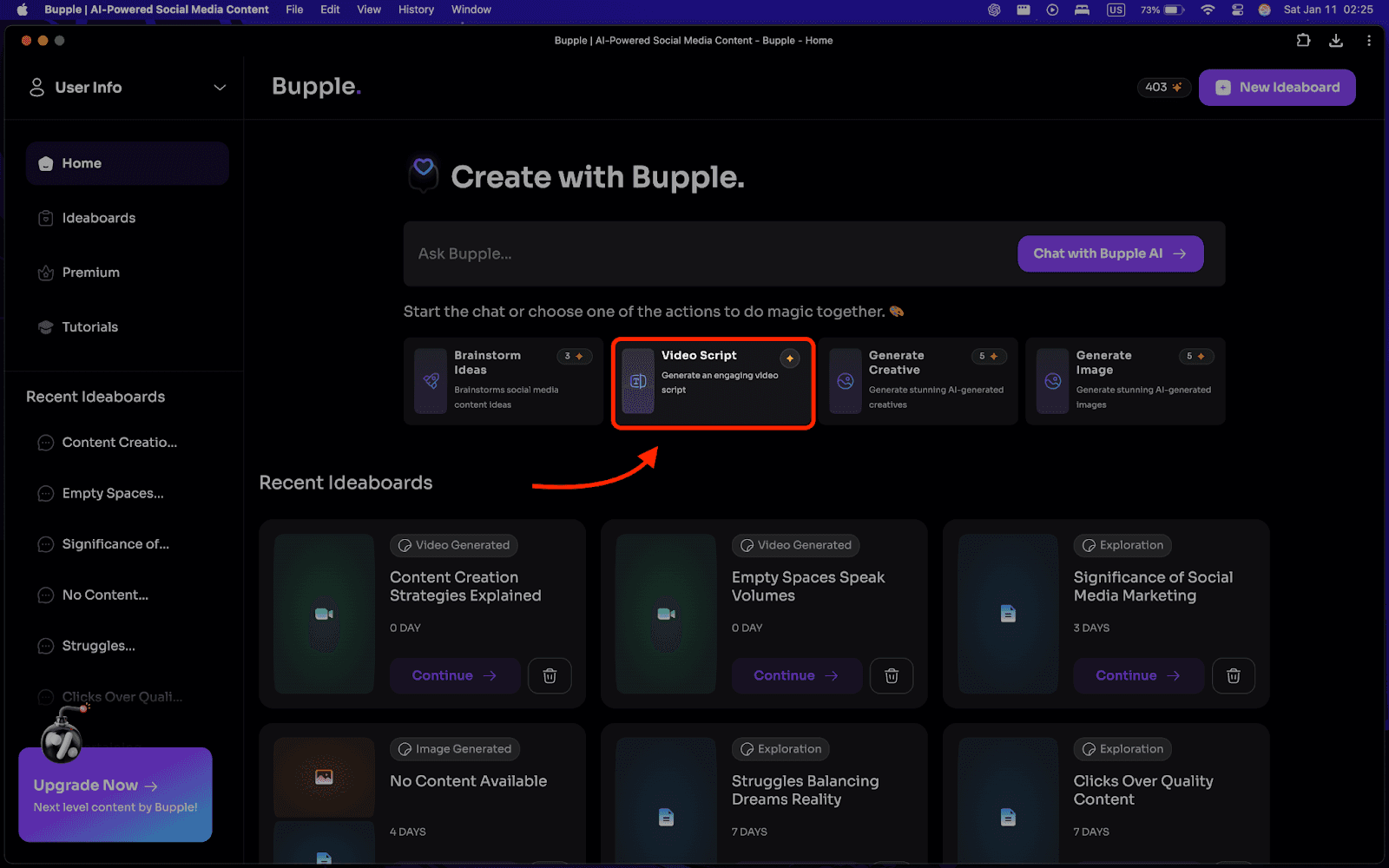Click Struggles Balancing Dreams Reality thumbnail

(x=666, y=800)
